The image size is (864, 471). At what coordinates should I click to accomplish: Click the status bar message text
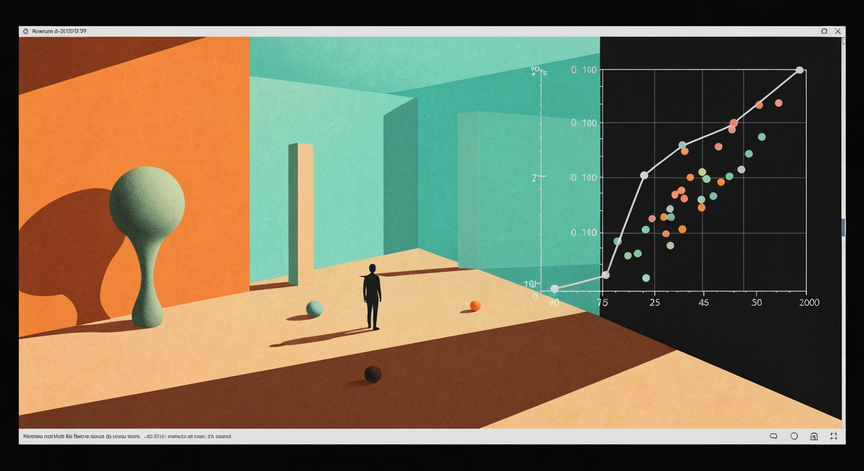(127, 436)
